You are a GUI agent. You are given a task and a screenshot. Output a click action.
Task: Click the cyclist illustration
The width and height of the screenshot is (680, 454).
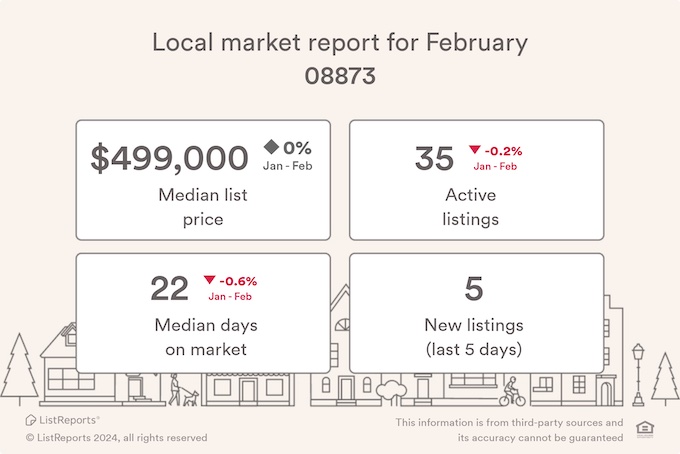tap(512, 392)
